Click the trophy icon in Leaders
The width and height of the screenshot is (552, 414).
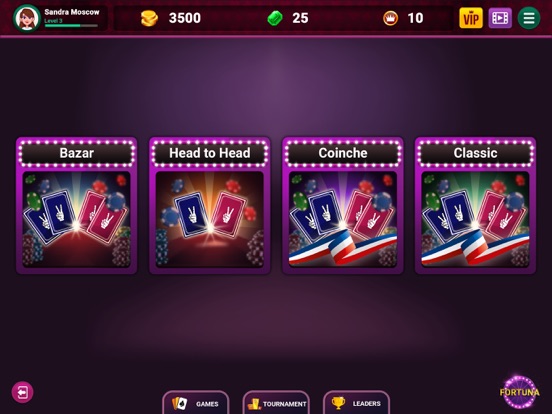(x=338, y=403)
